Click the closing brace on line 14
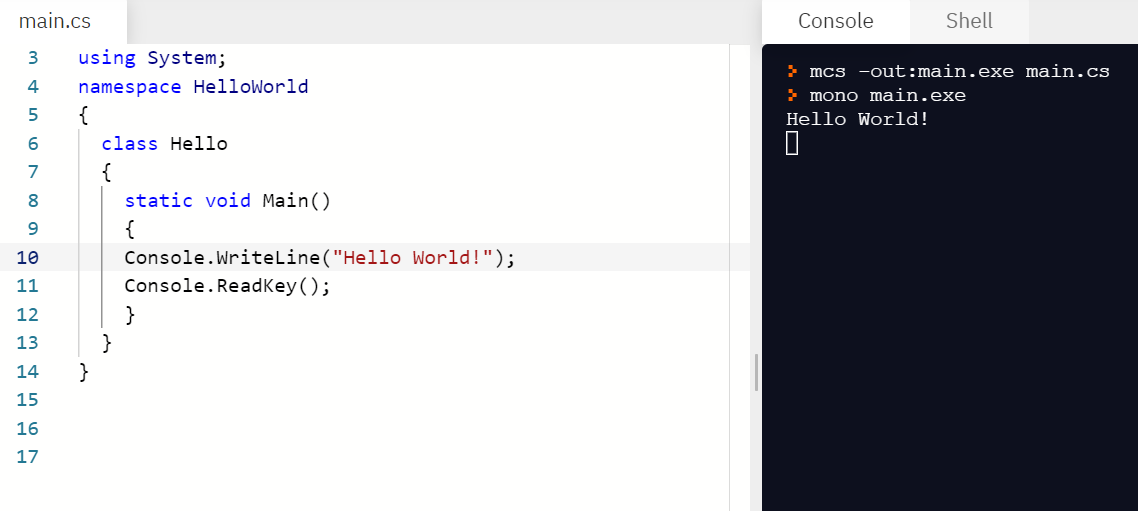 (83, 372)
